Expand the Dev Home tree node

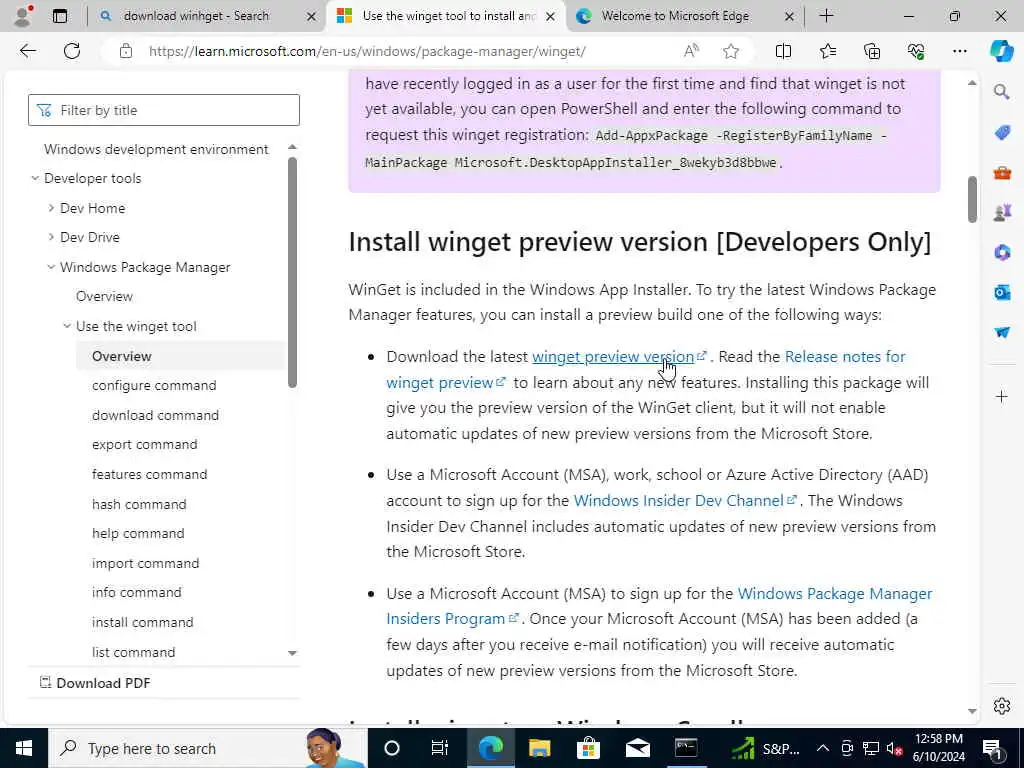[x=51, y=208]
